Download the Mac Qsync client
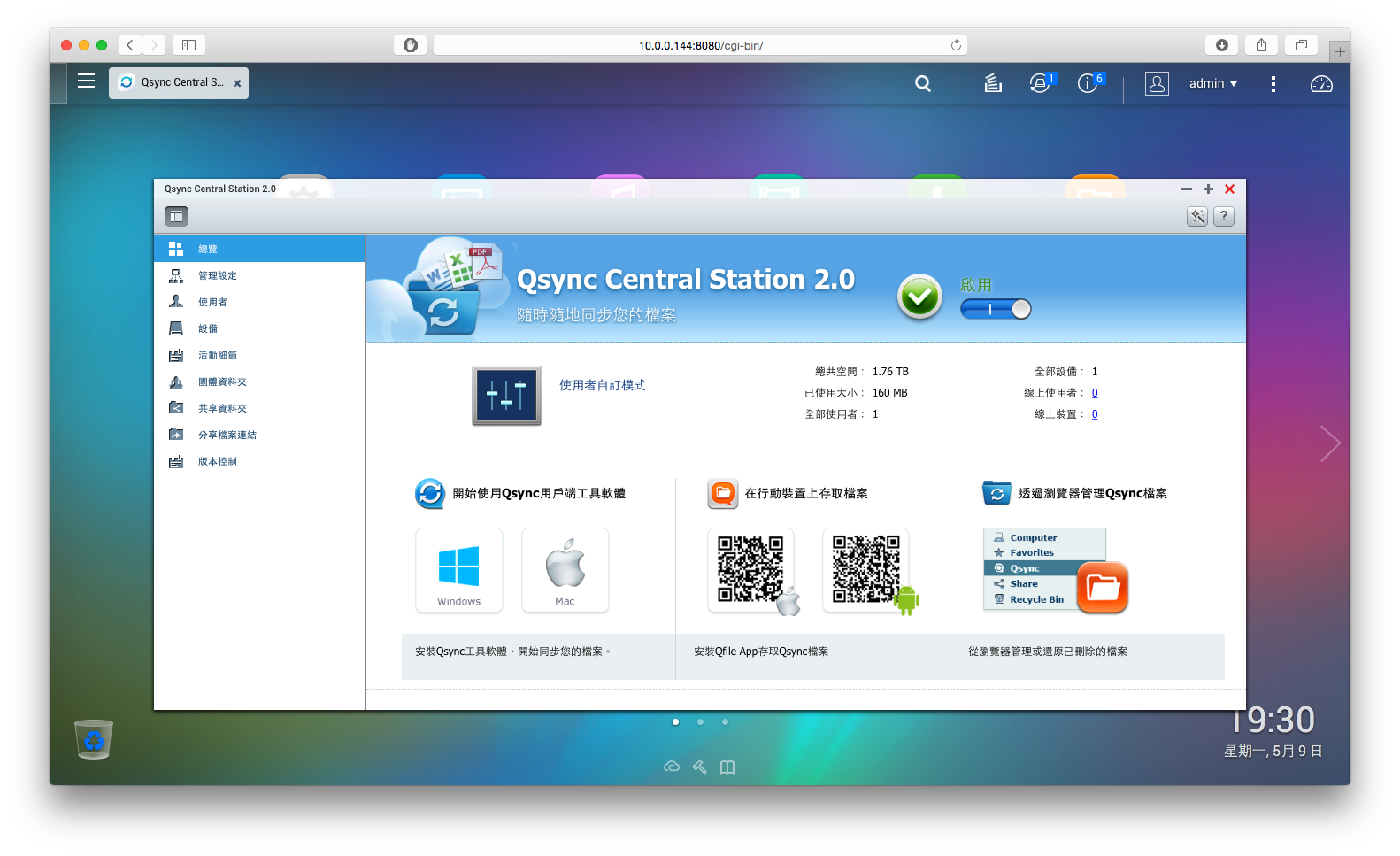 pos(565,570)
